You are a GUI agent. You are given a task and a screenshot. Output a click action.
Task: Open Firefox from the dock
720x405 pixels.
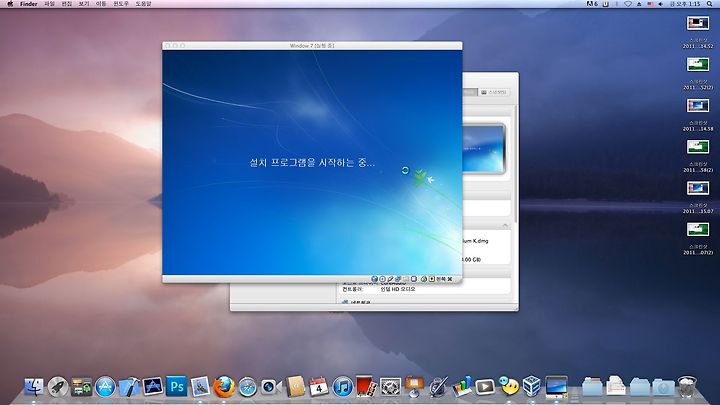[x=224, y=387]
